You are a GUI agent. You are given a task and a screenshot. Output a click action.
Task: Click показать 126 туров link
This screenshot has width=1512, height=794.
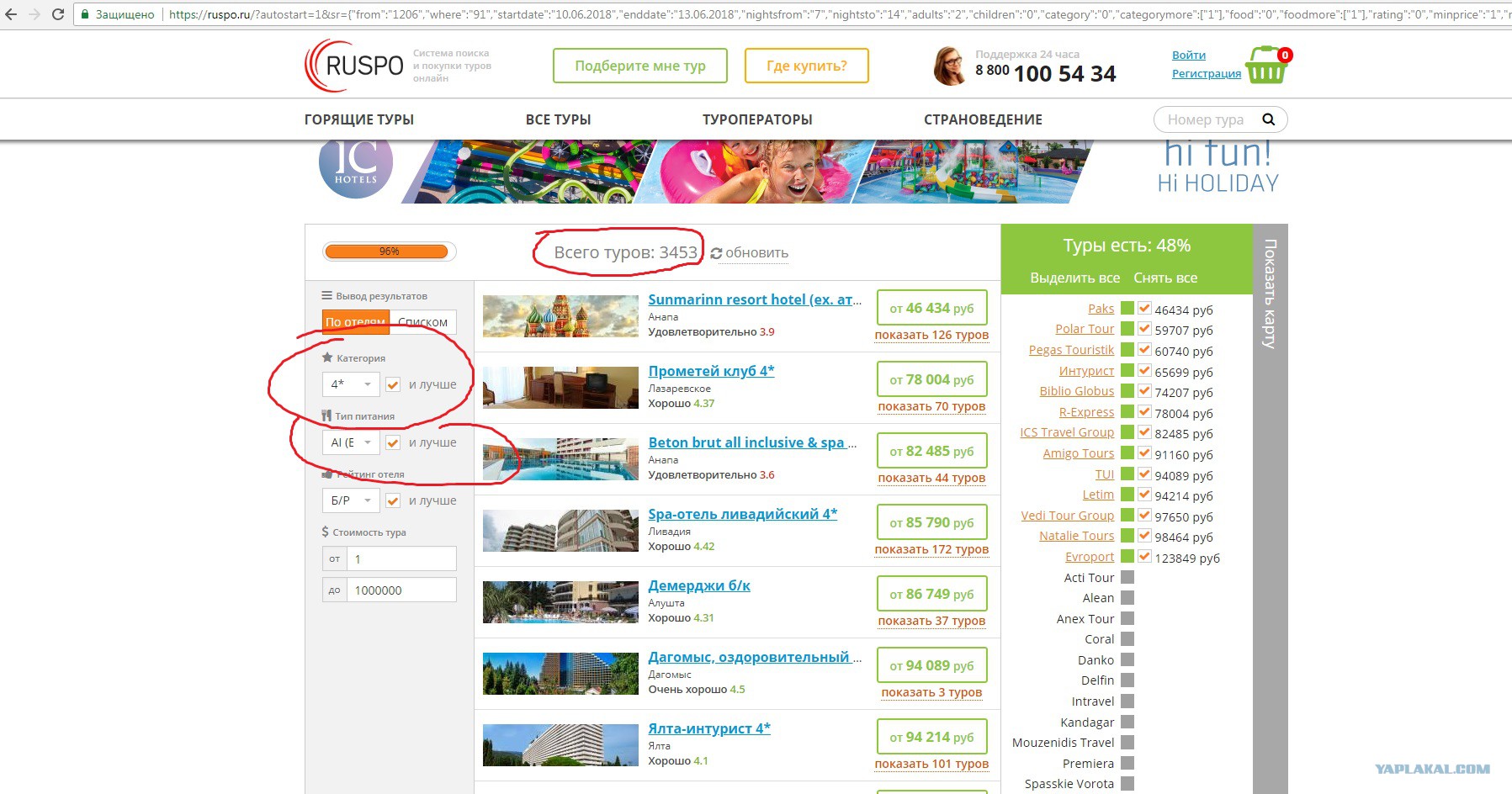tap(931, 335)
